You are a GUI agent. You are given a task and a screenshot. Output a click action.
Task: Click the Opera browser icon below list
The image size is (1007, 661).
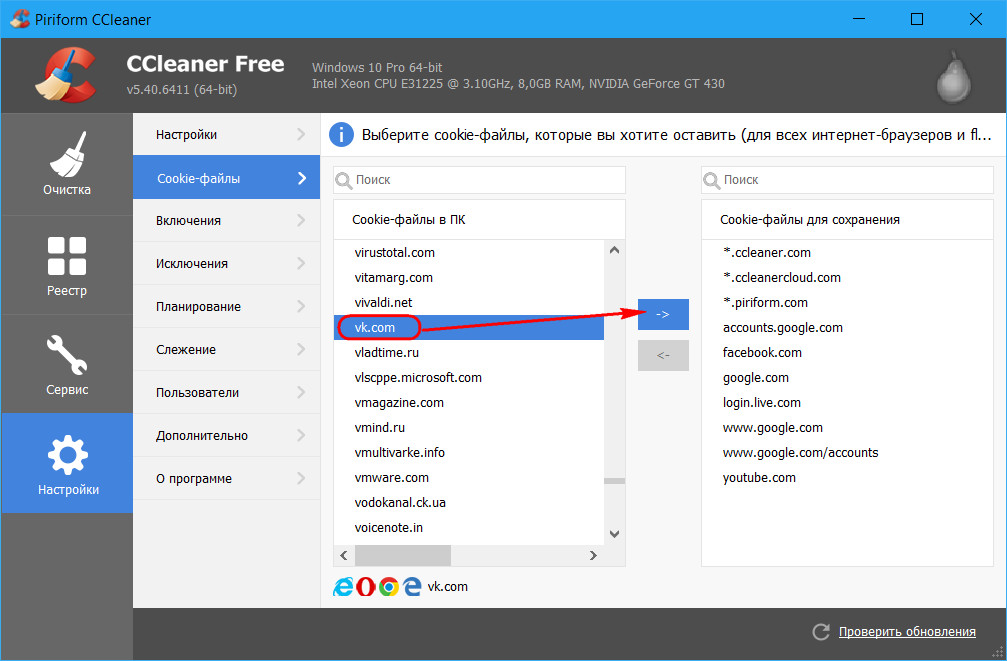[365, 586]
